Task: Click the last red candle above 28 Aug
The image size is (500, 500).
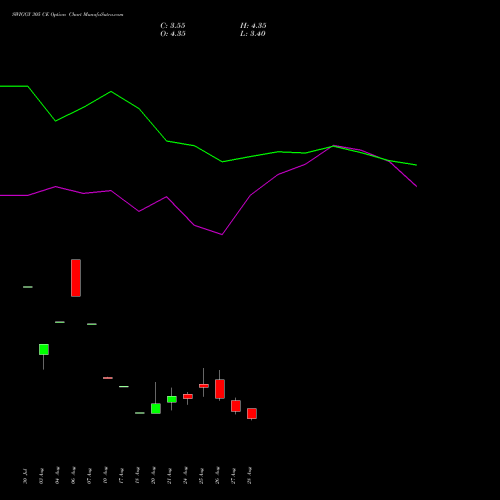Action: pos(252,413)
